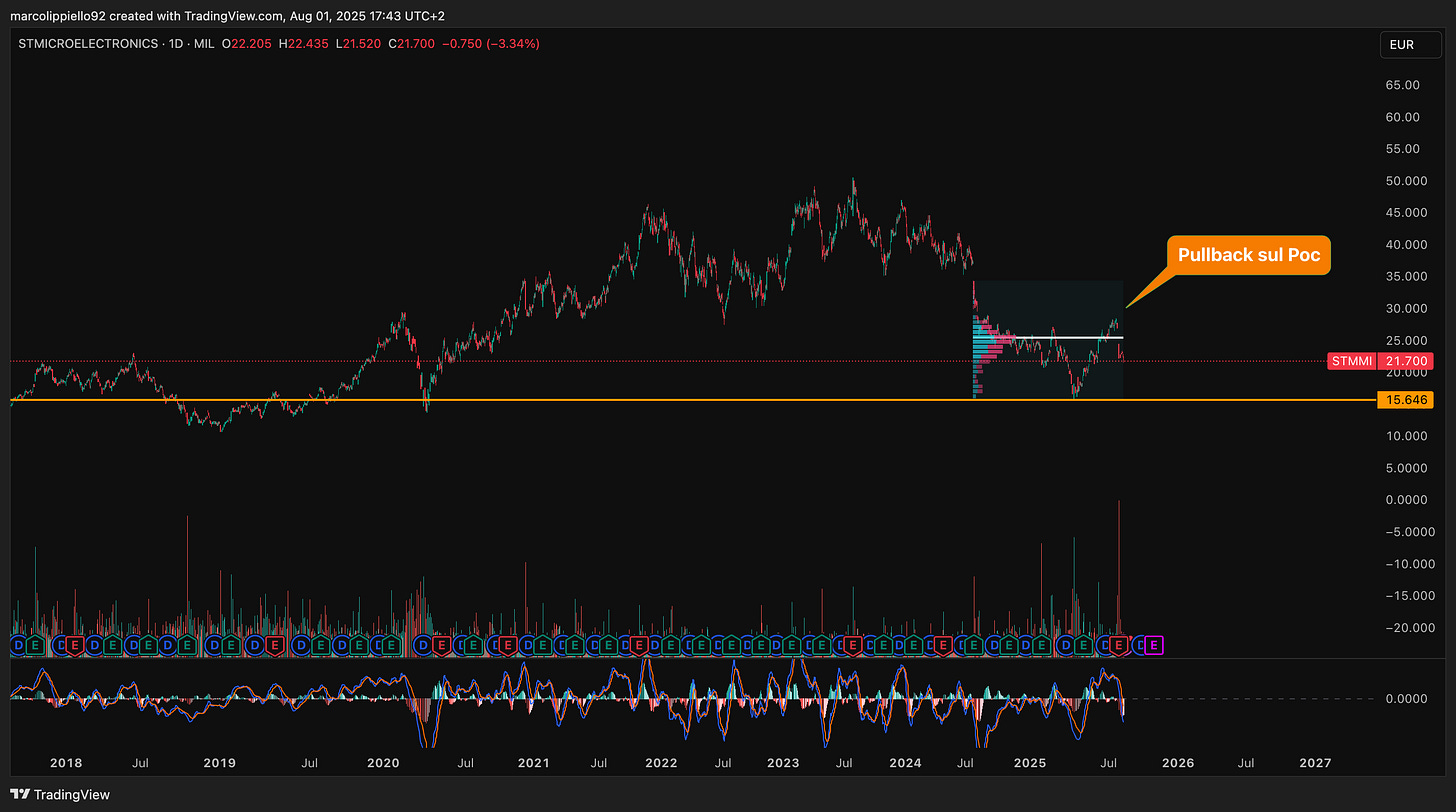Click the red STMMI symbol tag
The image size is (1456, 812).
coord(1351,360)
